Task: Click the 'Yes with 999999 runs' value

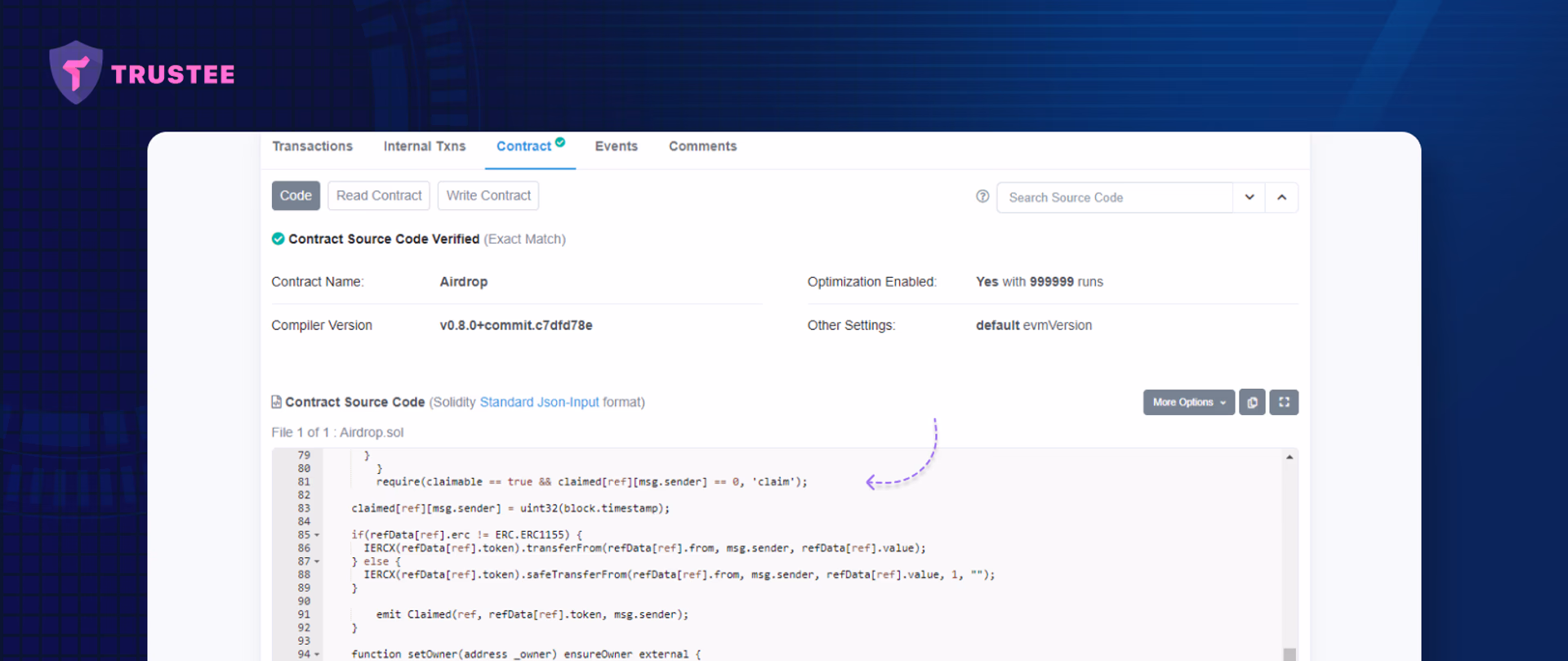Action: click(x=1039, y=282)
